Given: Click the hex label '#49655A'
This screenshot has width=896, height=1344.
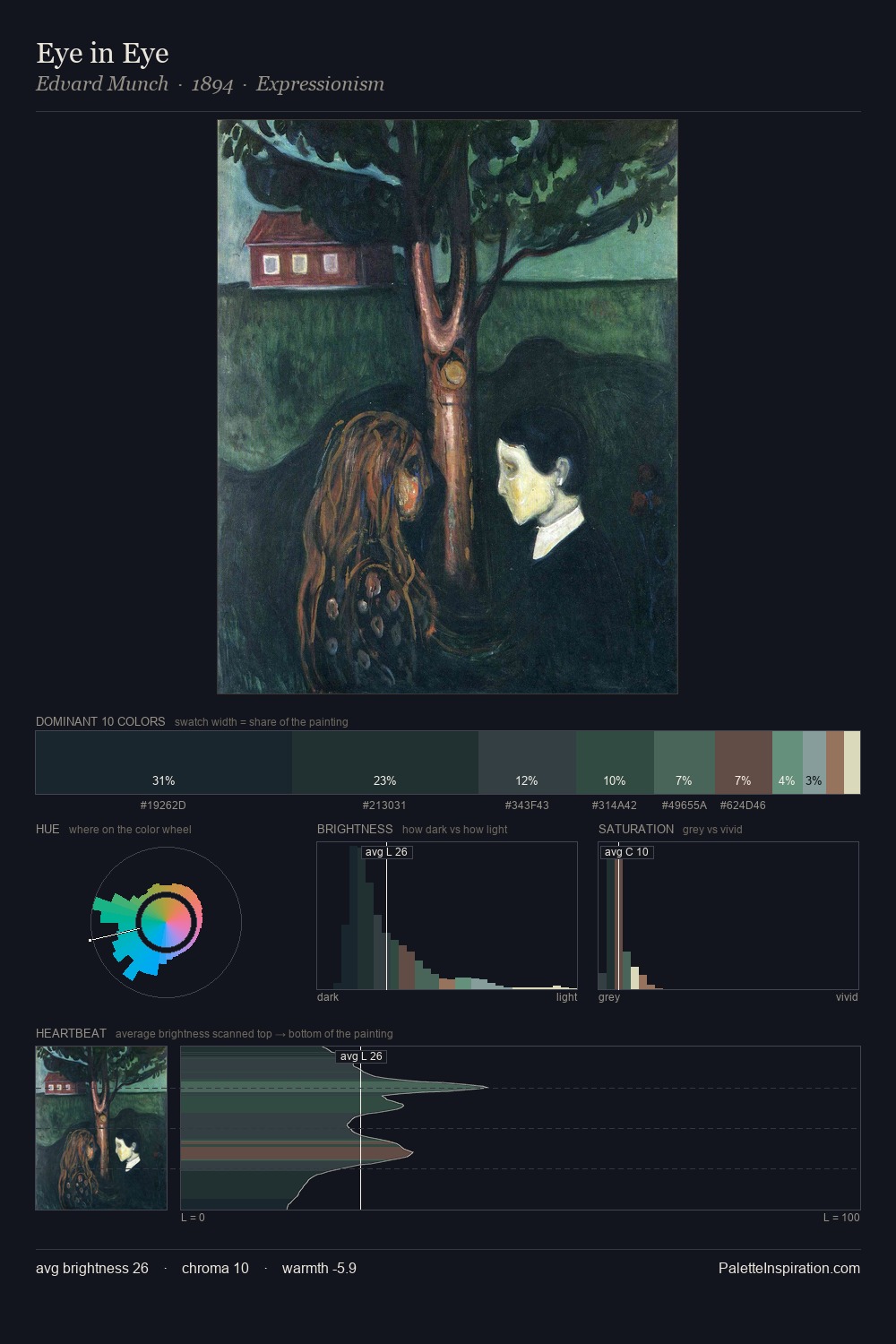Looking at the screenshot, I should (685, 806).
